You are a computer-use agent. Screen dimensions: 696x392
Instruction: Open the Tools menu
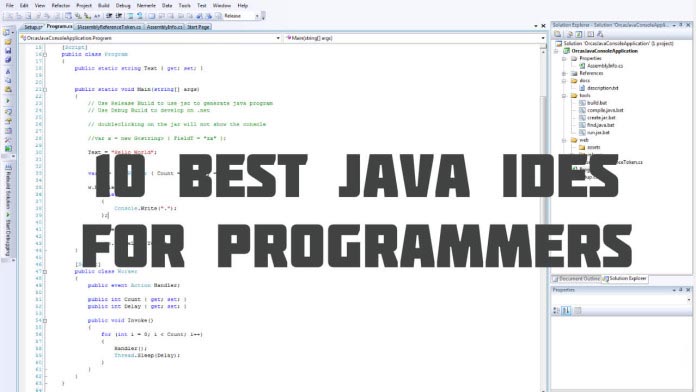(x=184, y=5)
